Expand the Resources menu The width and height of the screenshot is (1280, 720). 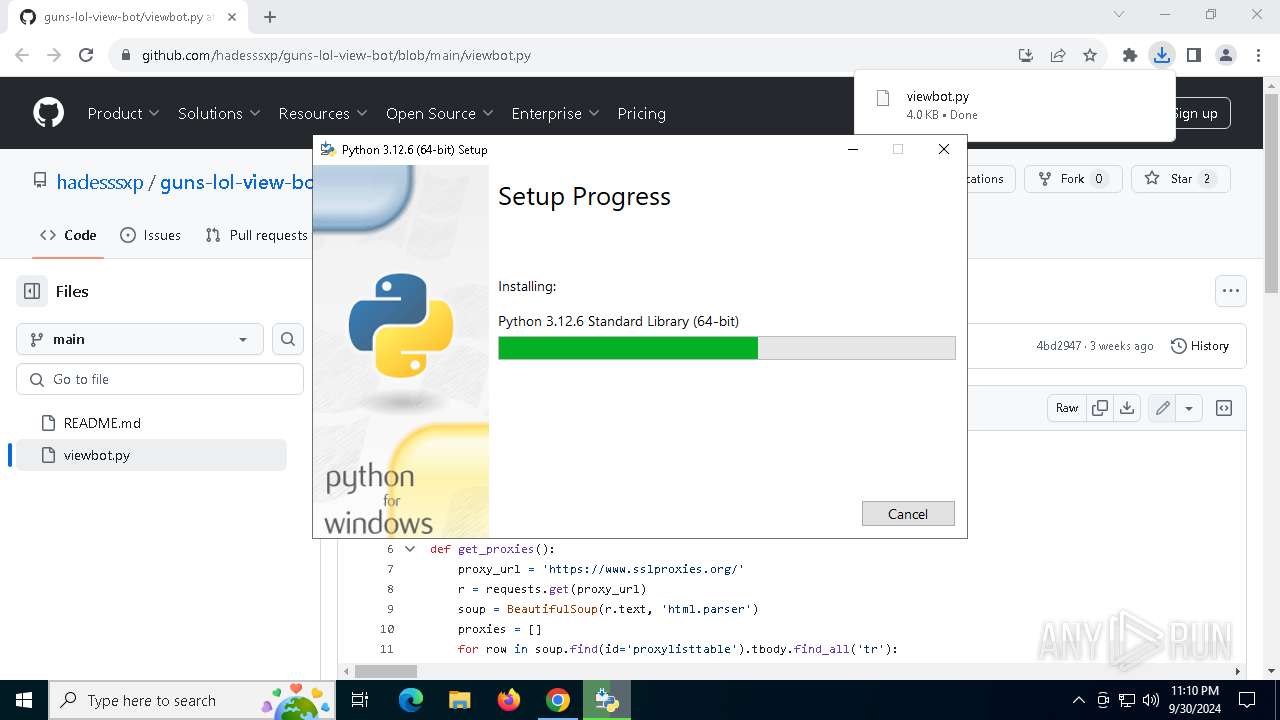click(323, 113)
